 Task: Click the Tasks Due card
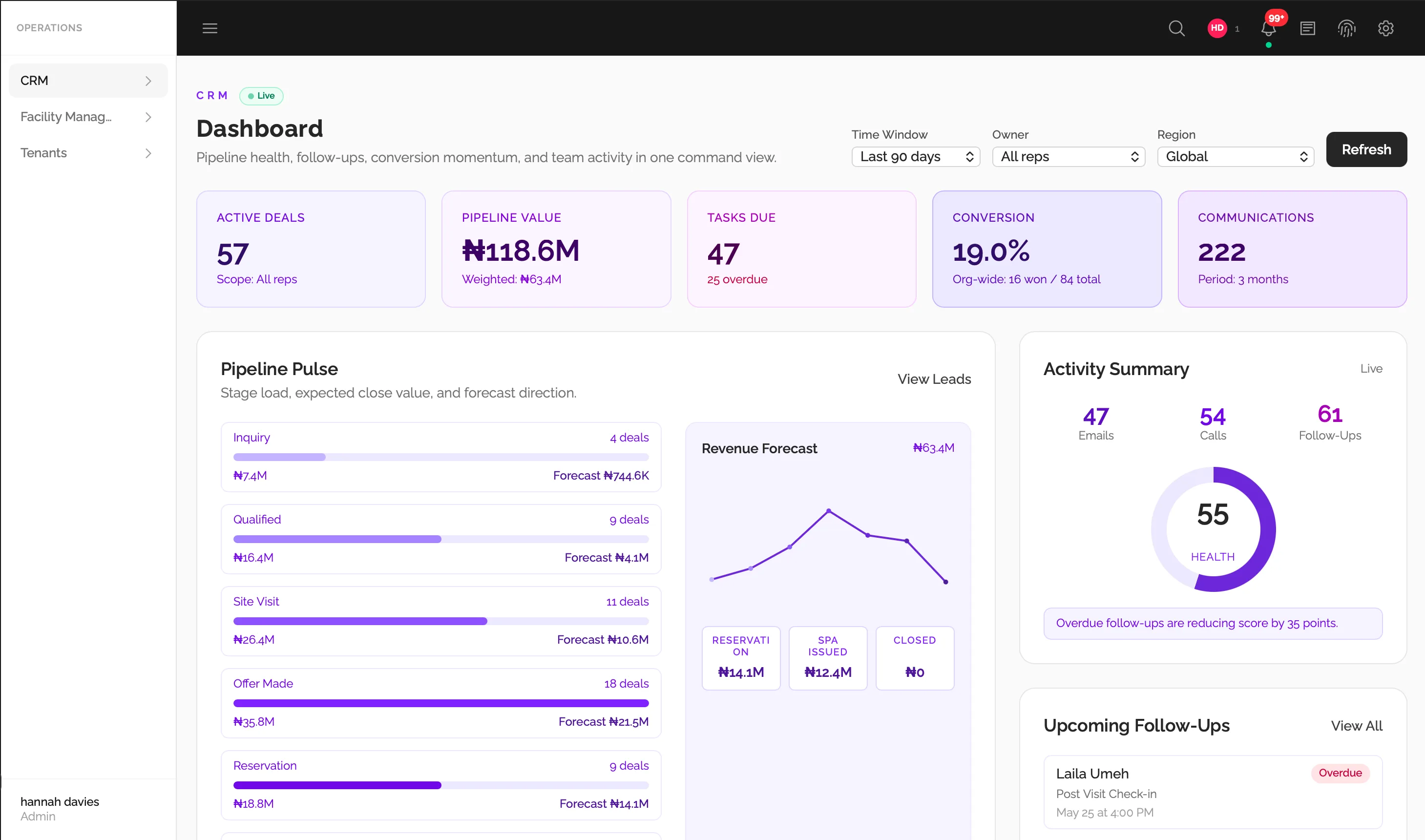point(801,249)
